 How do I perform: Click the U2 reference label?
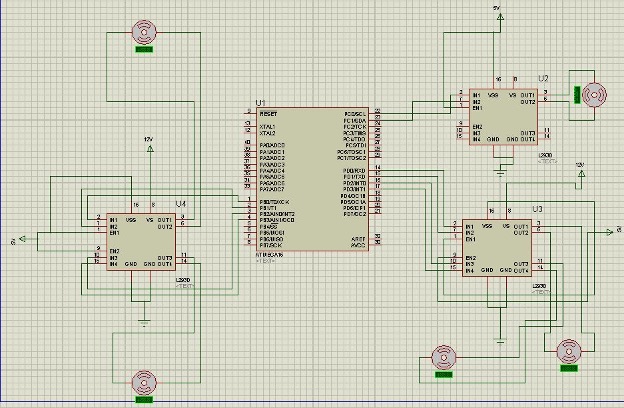[543, 78]
